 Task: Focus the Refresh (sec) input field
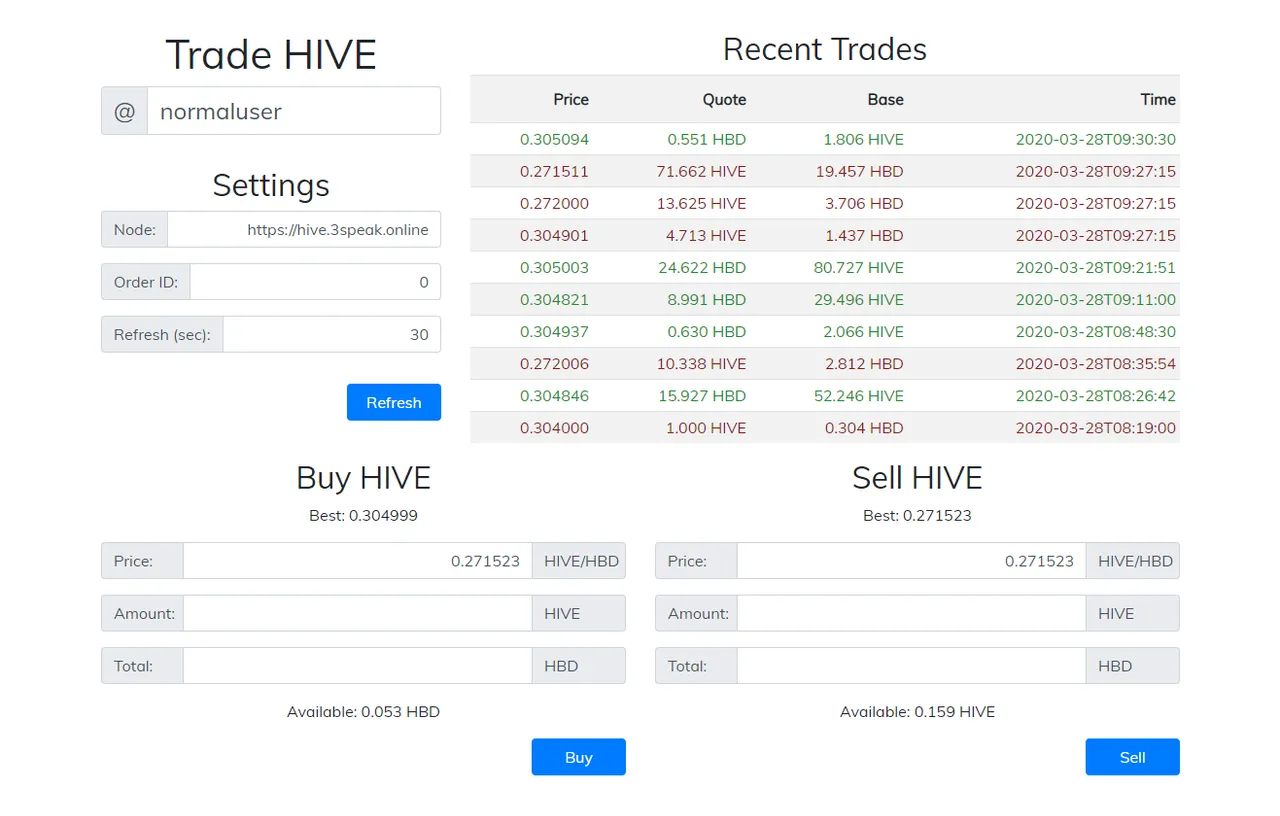[x=332, y=334]
